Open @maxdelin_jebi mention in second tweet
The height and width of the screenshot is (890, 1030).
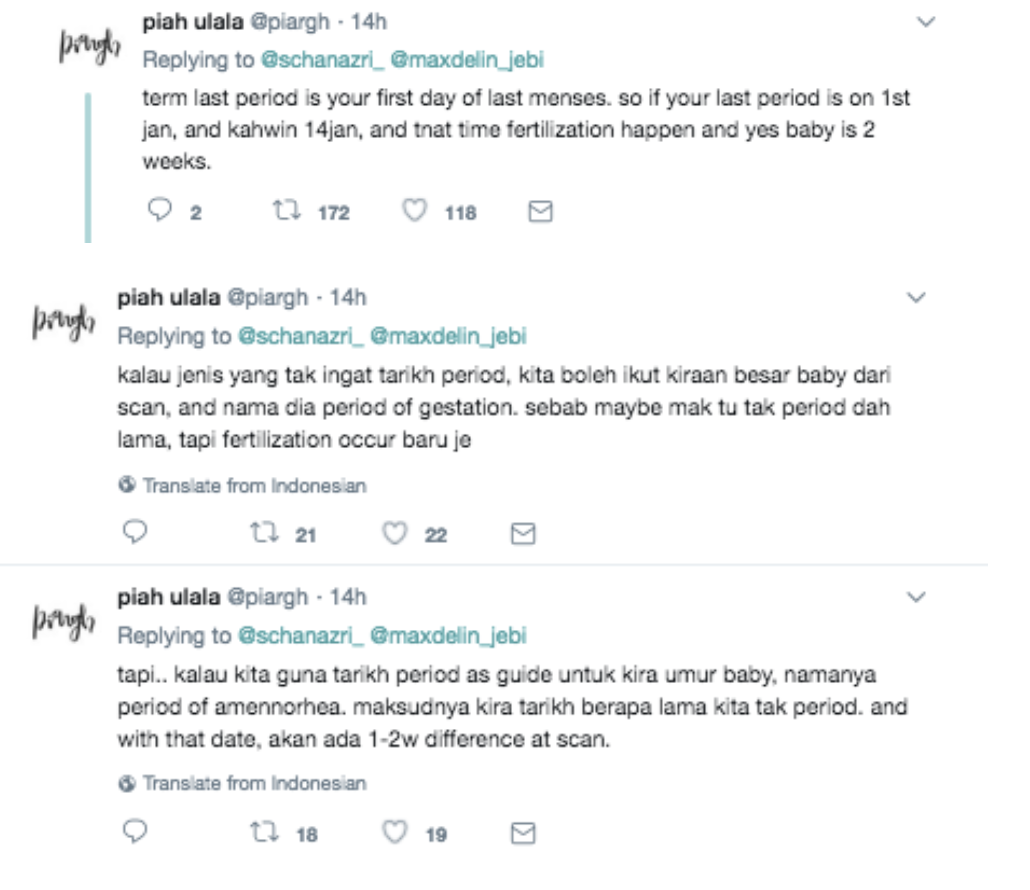(448, 336)
